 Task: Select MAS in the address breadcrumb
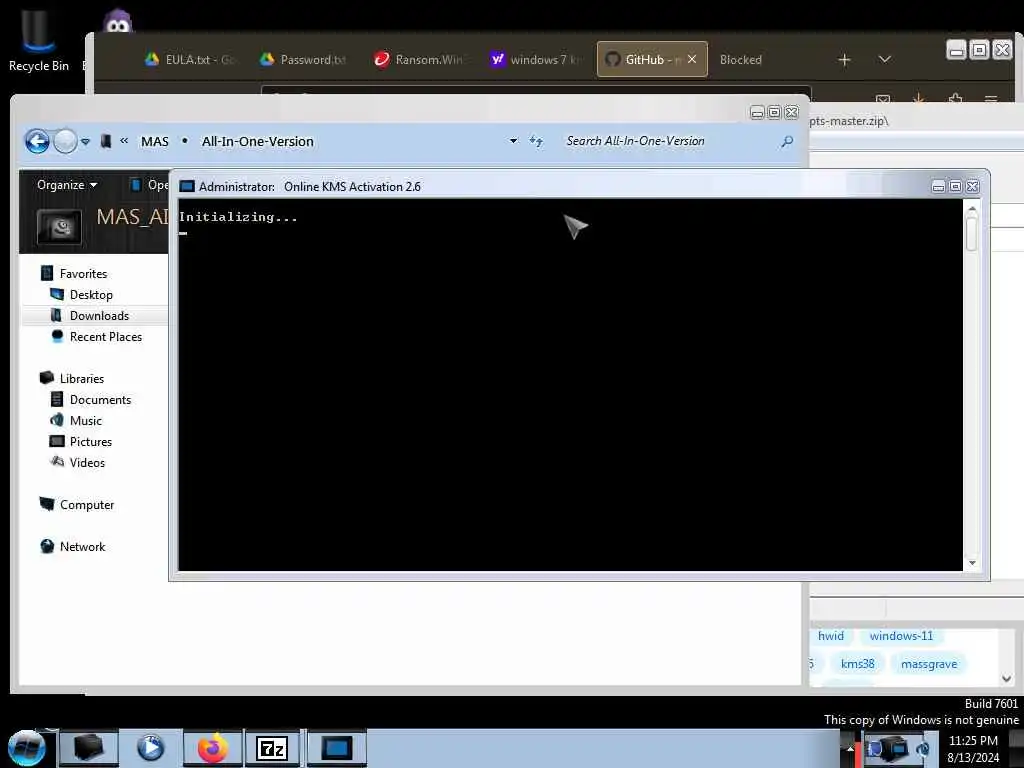point(155,142)
